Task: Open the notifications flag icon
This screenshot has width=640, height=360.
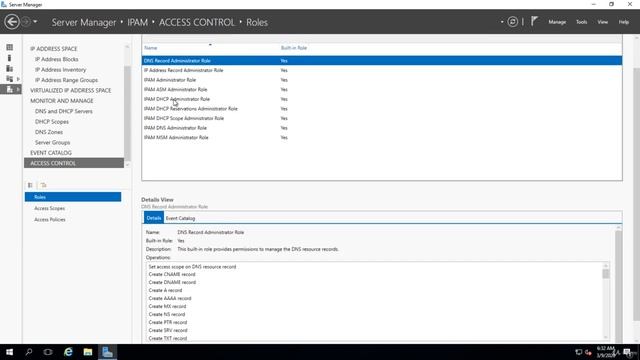Action: coord(534,21)
